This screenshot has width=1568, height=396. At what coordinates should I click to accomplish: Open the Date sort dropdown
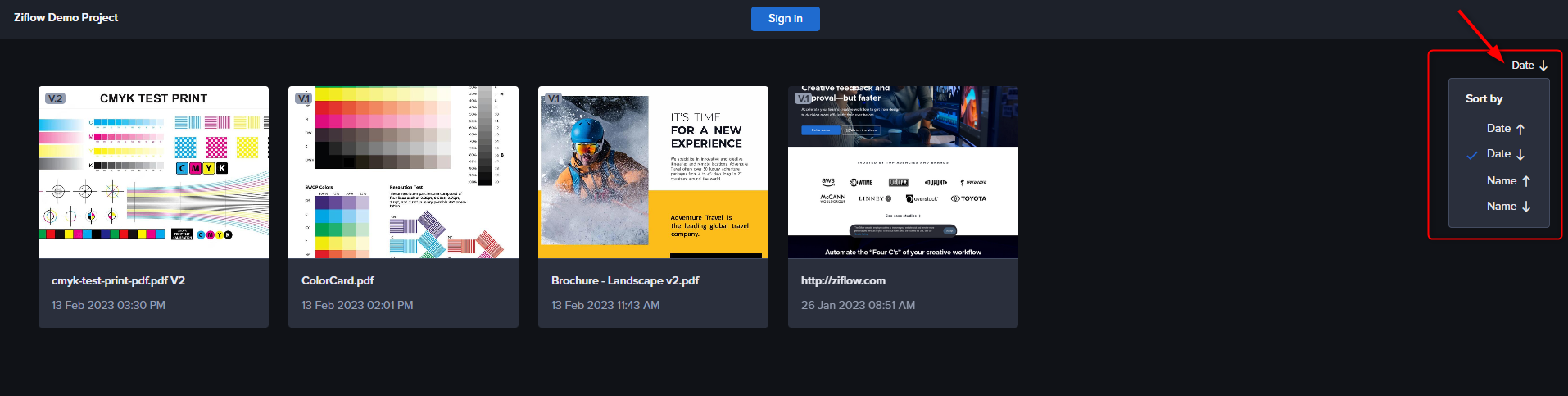1529,66
